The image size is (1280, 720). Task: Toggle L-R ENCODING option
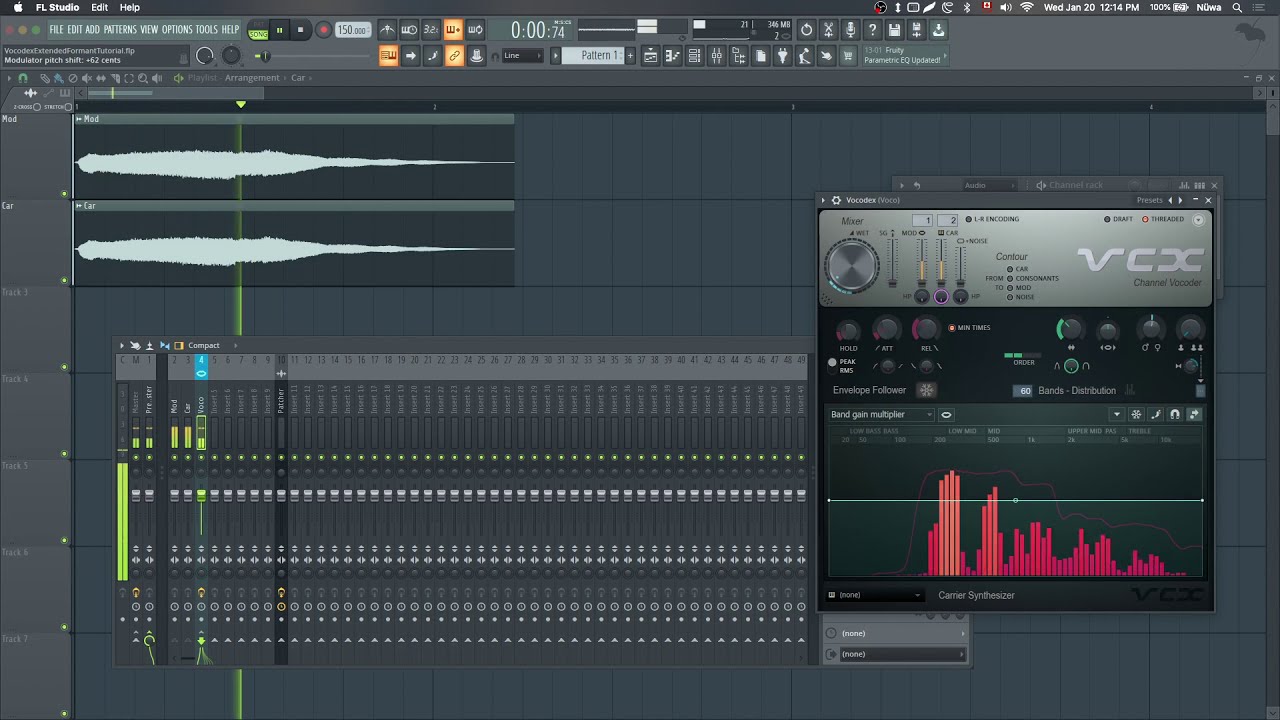pos(992,219)
